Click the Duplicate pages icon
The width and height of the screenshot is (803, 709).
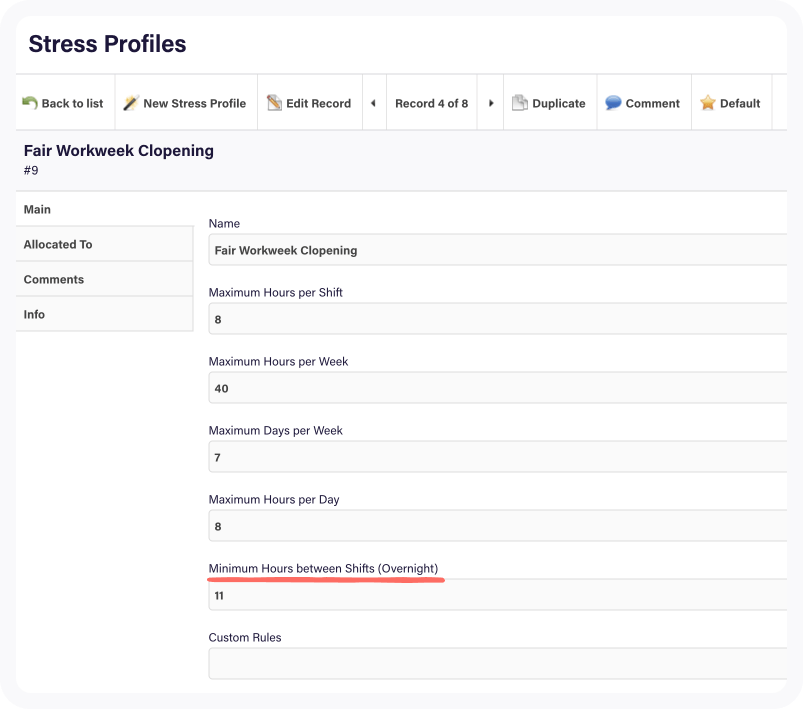click(519, 102)
